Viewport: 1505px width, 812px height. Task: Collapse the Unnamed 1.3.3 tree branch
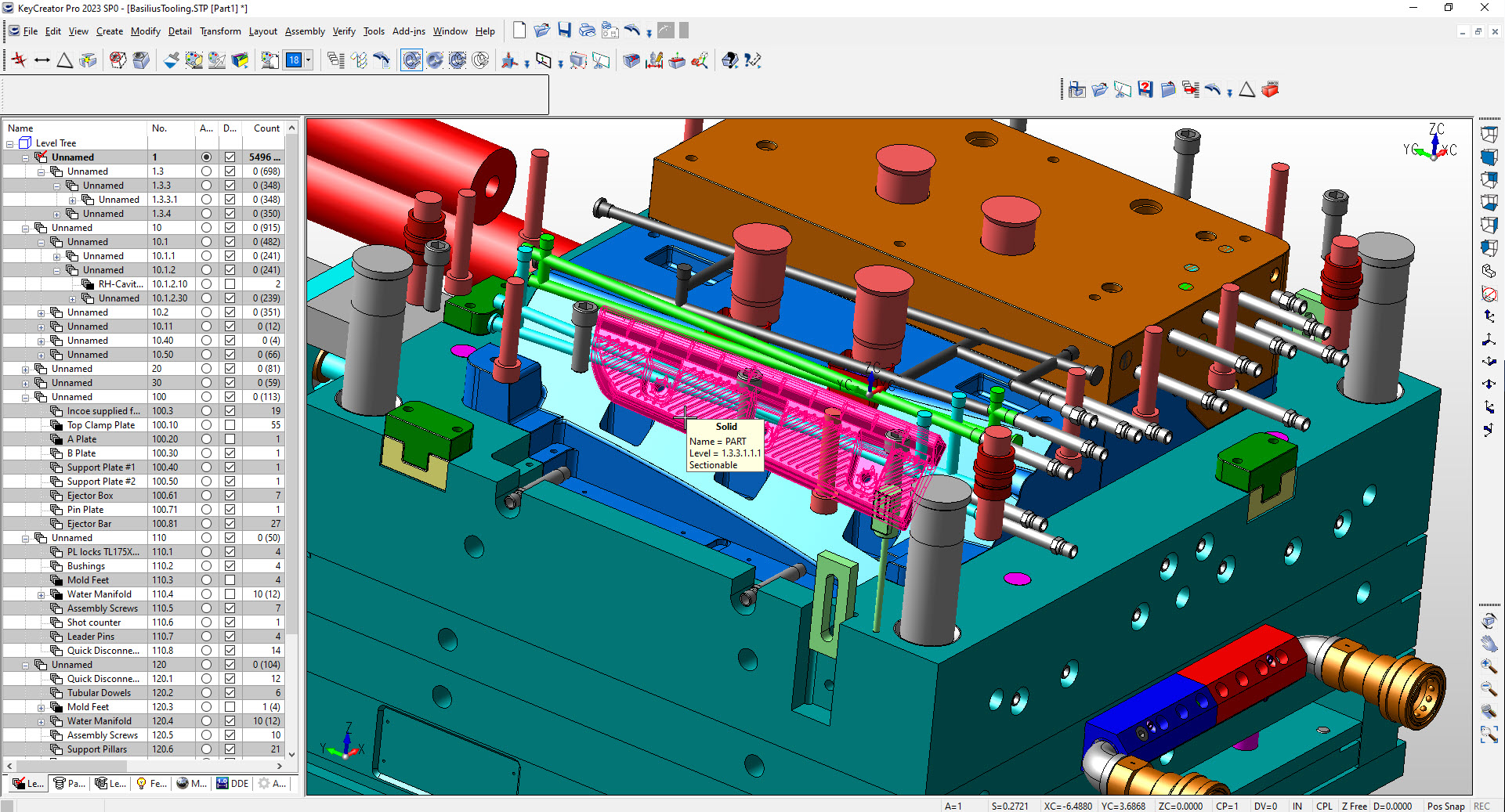[56, 185]
